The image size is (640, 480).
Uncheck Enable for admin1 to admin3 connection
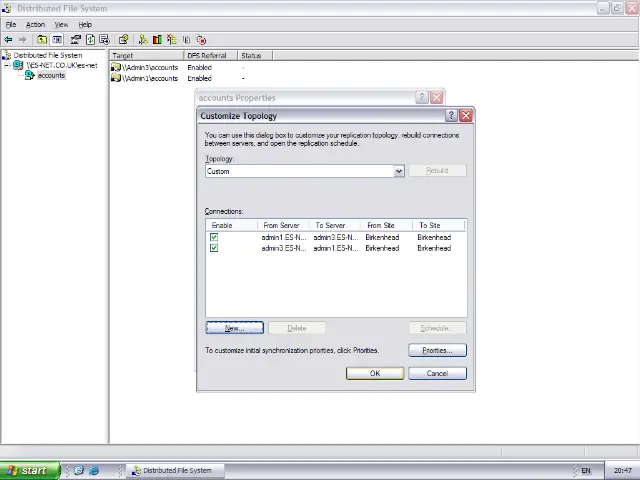pos(214,238)
